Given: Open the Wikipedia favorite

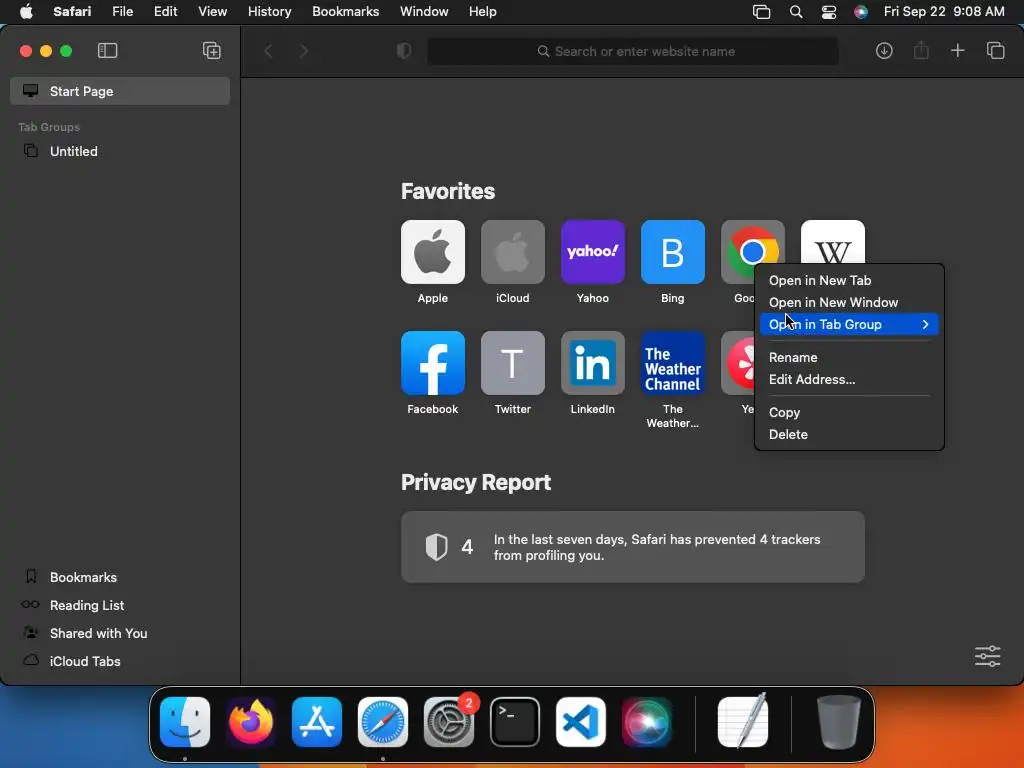Looking at the screenshot, I should click(833, 242).
